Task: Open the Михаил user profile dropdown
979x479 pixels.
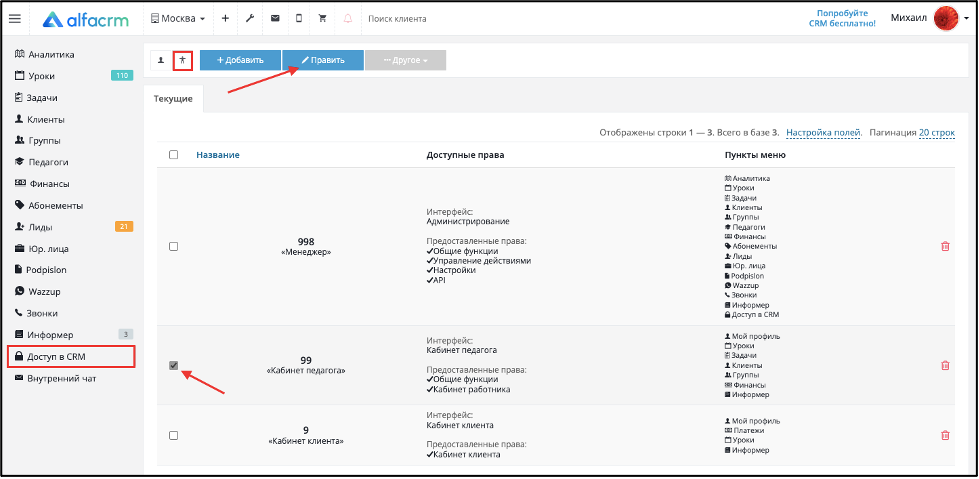Action: [x=930, y=19]
